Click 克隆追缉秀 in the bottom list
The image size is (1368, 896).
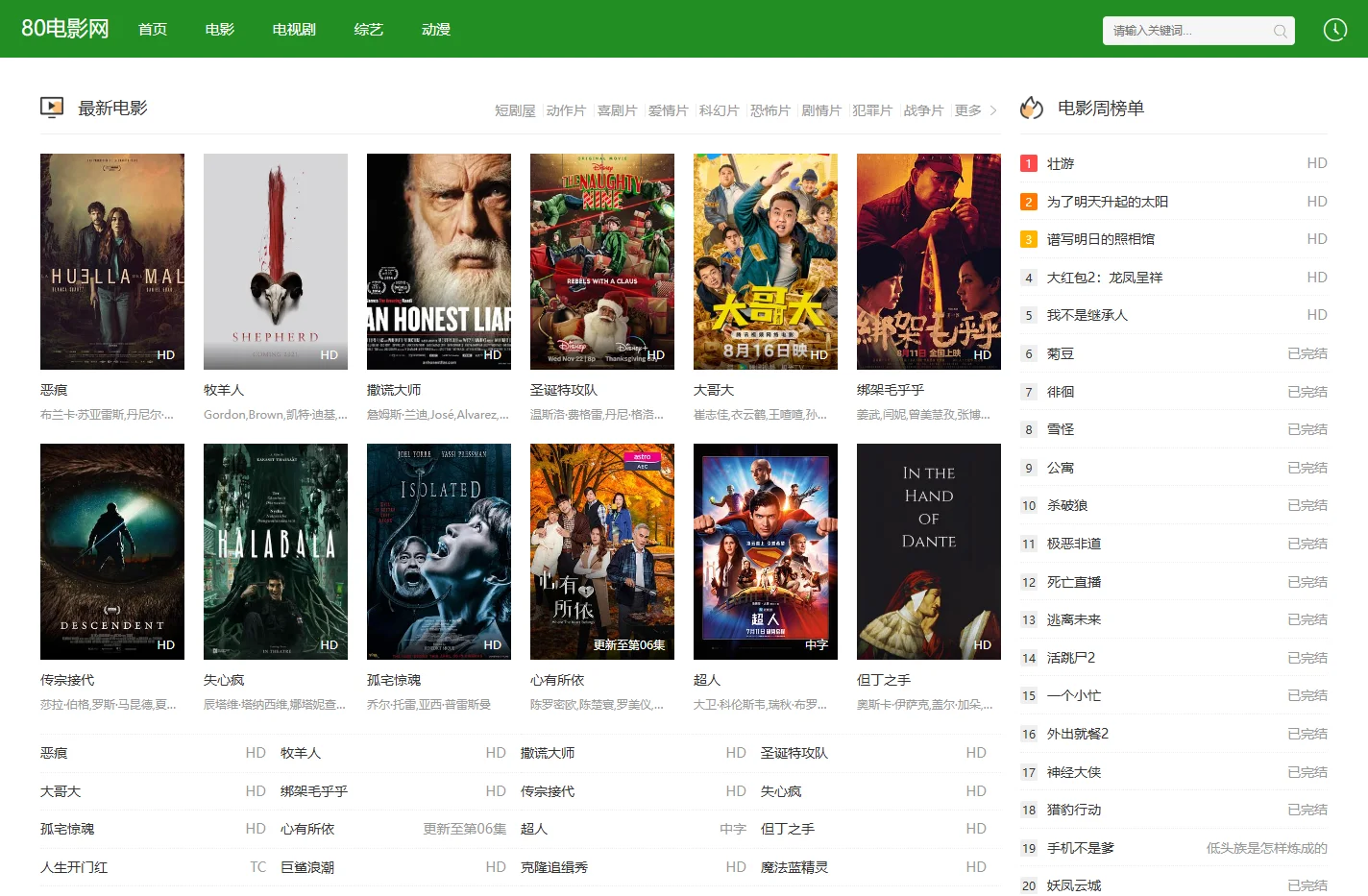tap(554, 867)
